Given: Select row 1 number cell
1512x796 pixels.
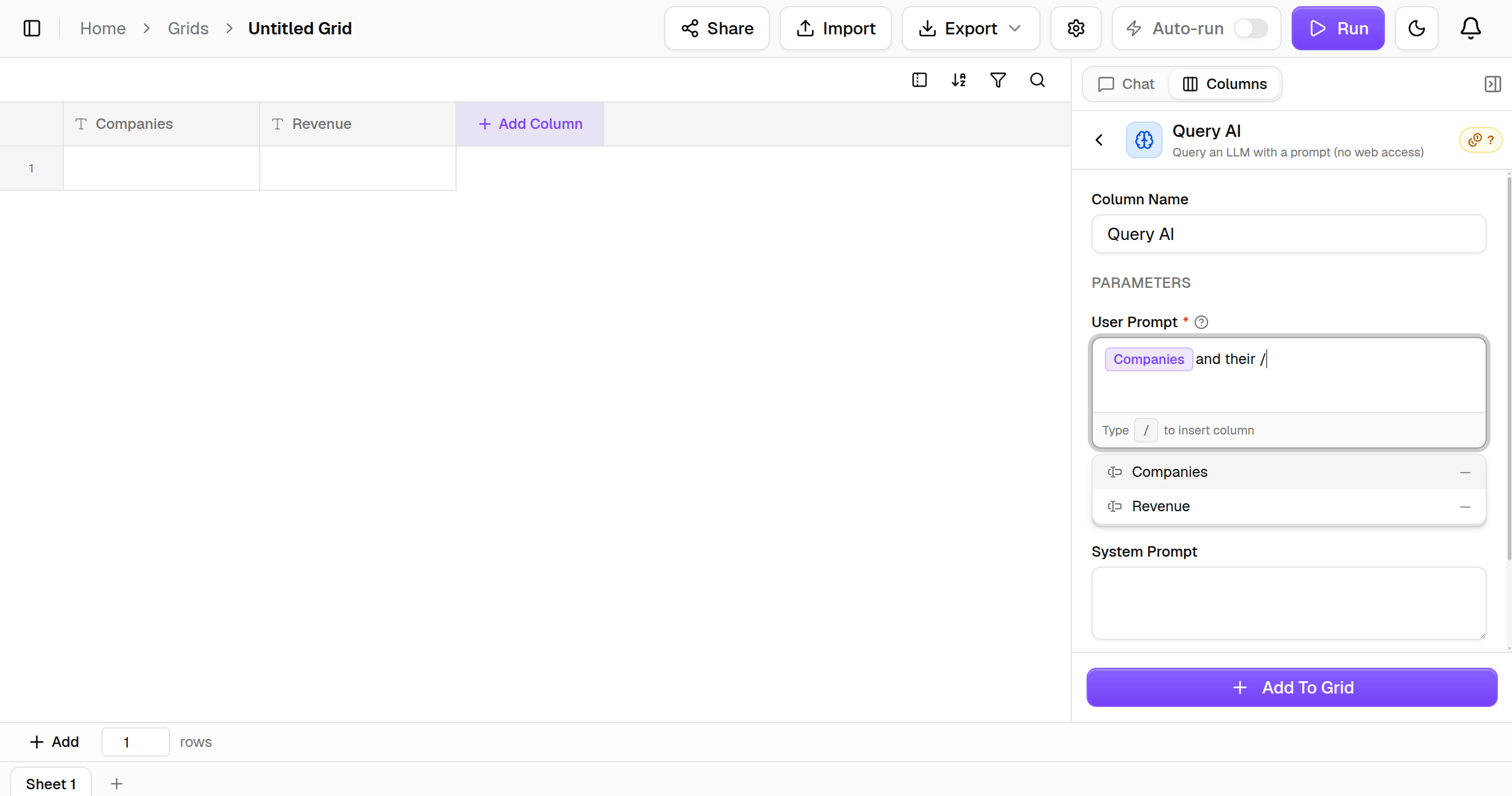Looking at the screenshot, I should pyautogui.click(x=31, y=168).
